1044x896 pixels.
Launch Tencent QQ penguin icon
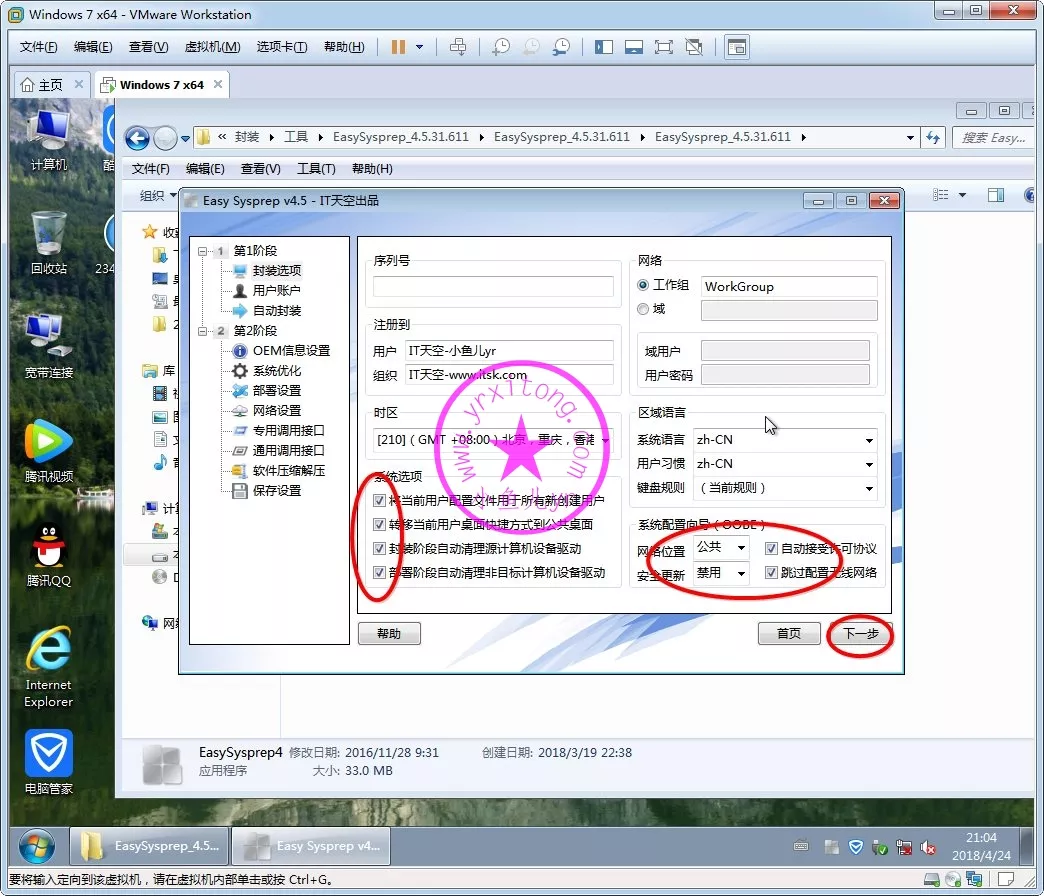pos(48,552)
